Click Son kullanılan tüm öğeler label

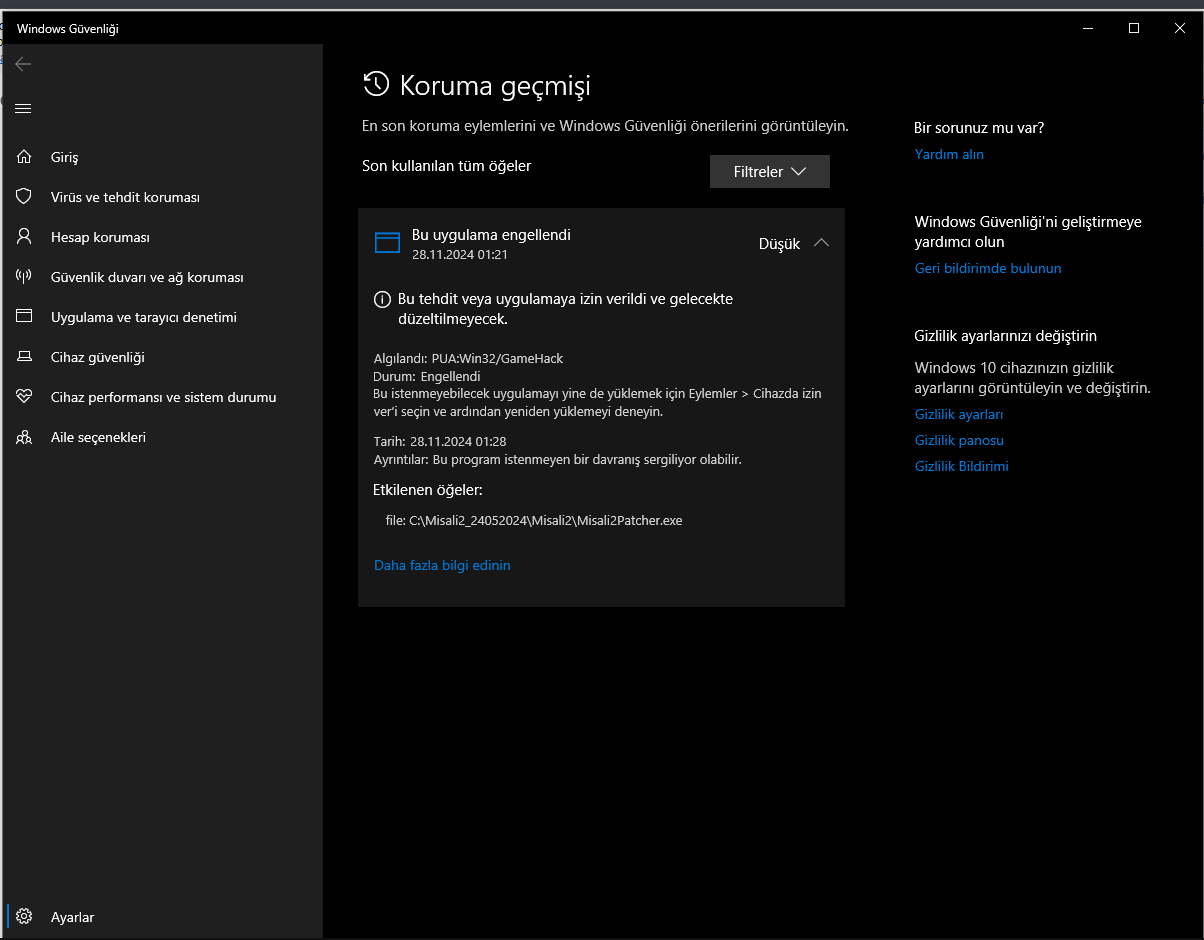(446, 166)
